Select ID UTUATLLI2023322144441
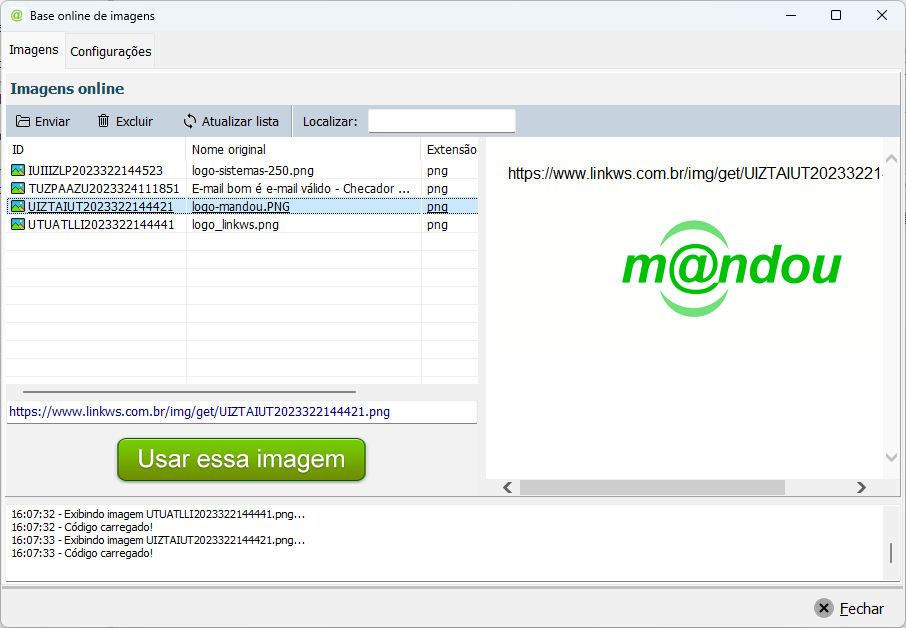Viewport: 906px width, 628px height. (x=101, y=224)
